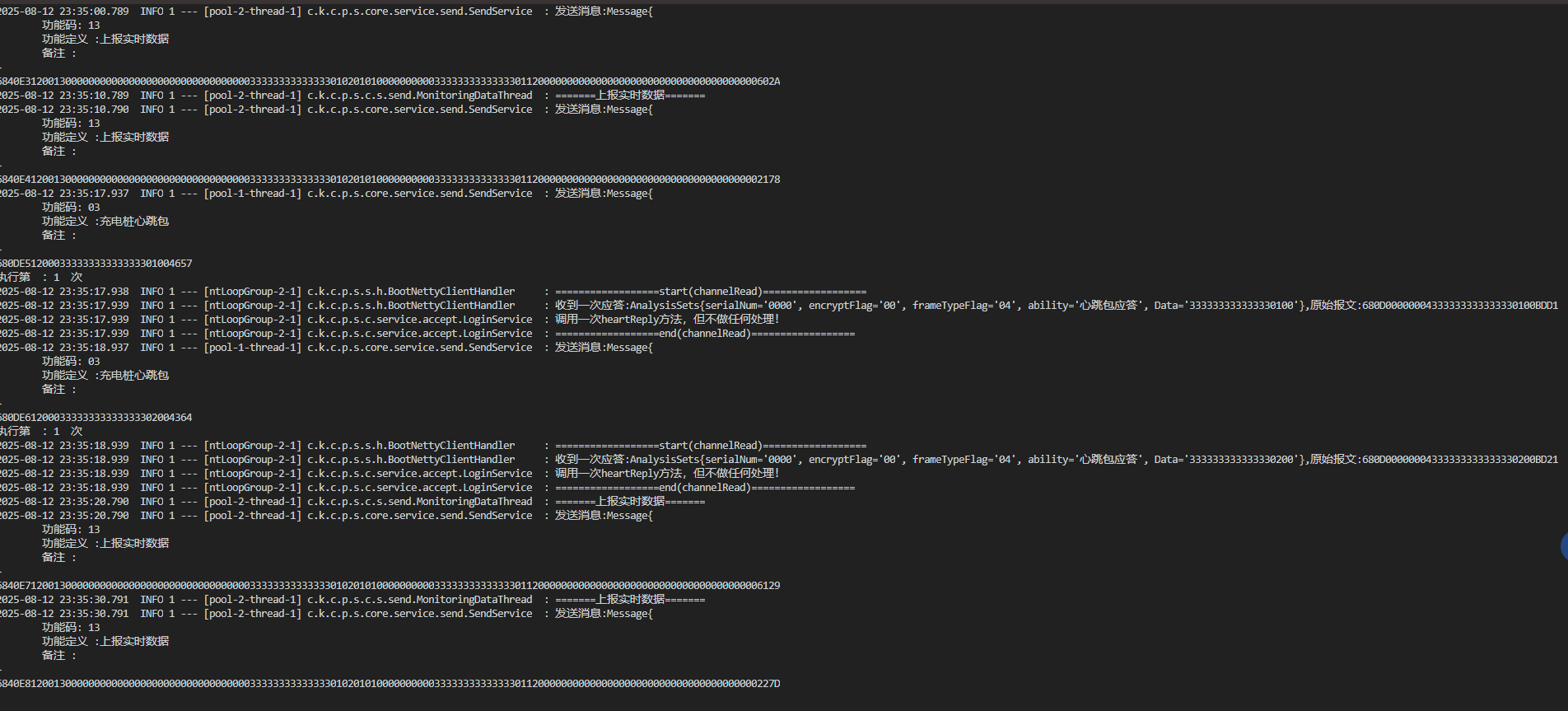
Task: Click the 23:35:17.937 pool-1-thread-1 SendService entry
Action: [329, 194]
